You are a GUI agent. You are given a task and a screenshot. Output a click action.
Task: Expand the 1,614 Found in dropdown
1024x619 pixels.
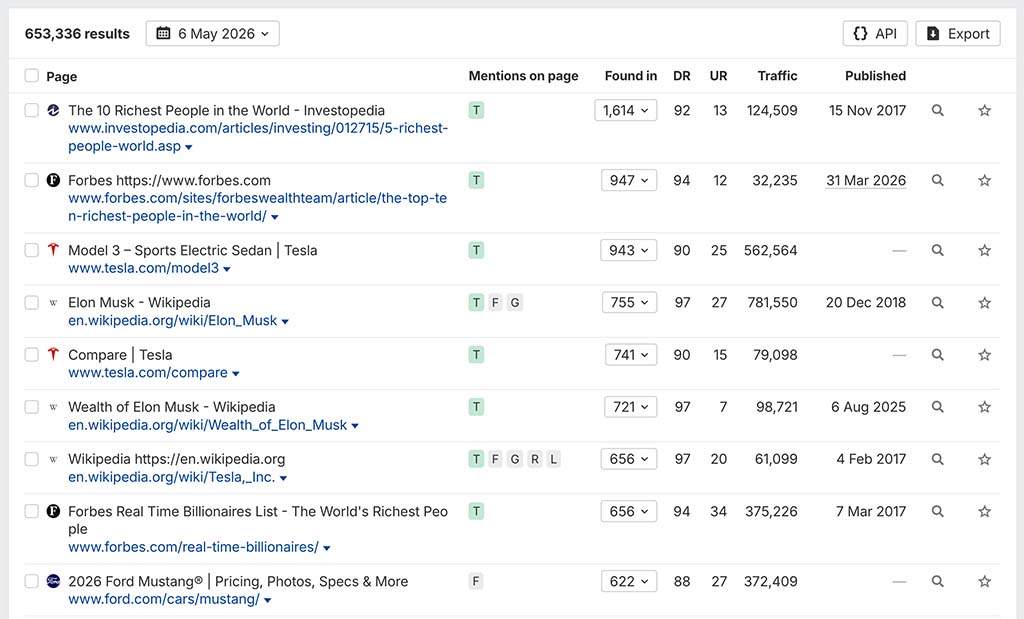(x=626, y=110)
